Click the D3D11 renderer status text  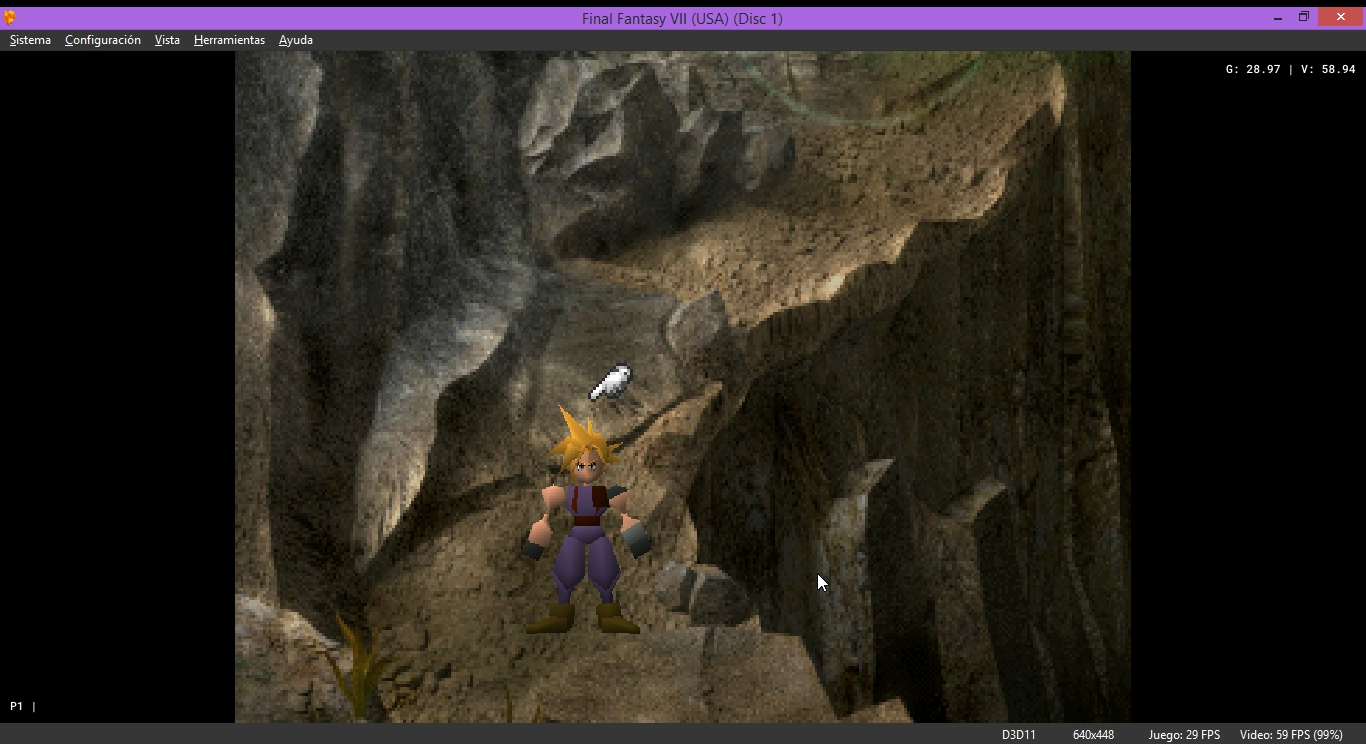(x=1019, y=735)
